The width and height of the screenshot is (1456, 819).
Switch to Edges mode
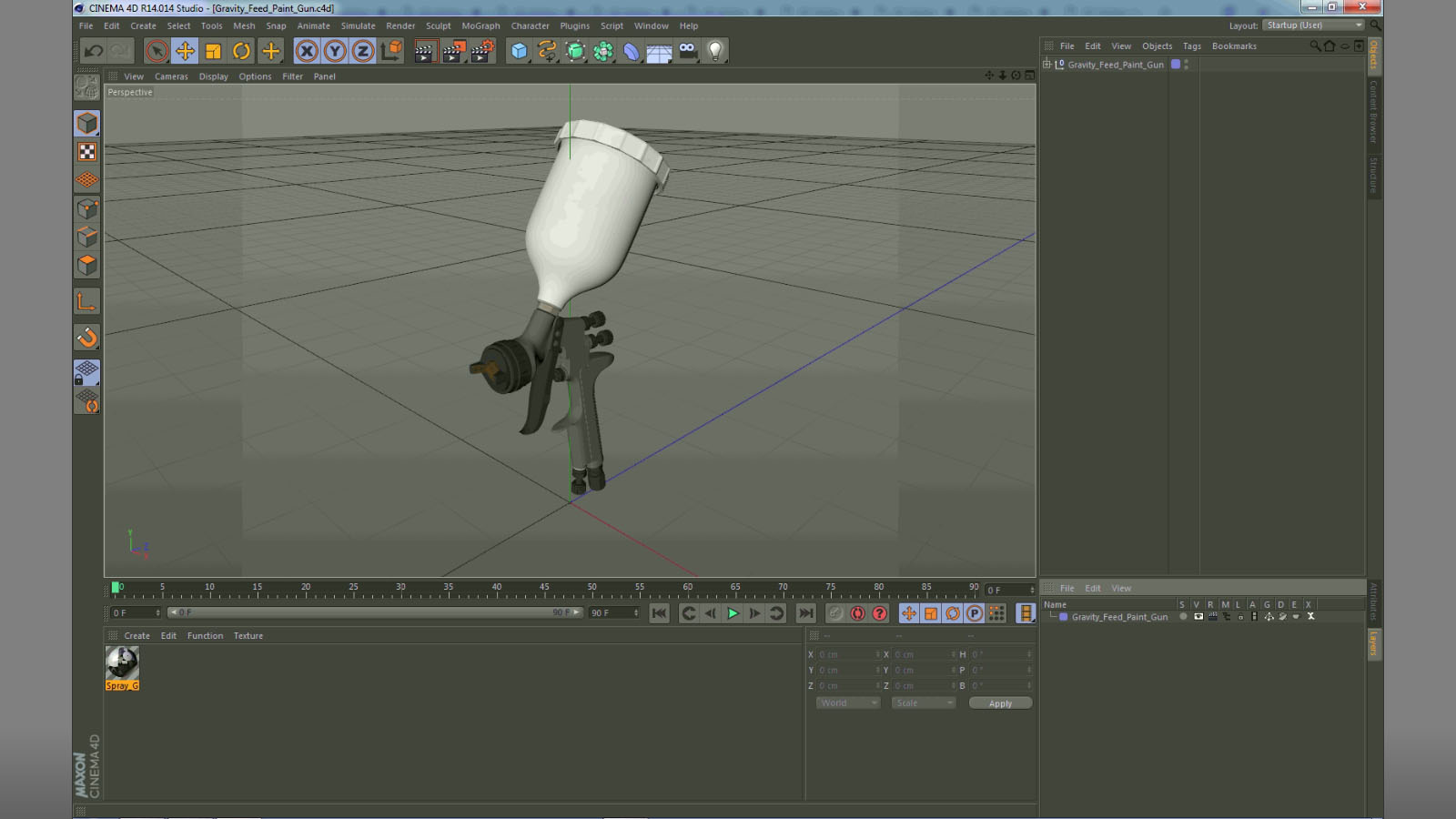(x=87, y=237)
